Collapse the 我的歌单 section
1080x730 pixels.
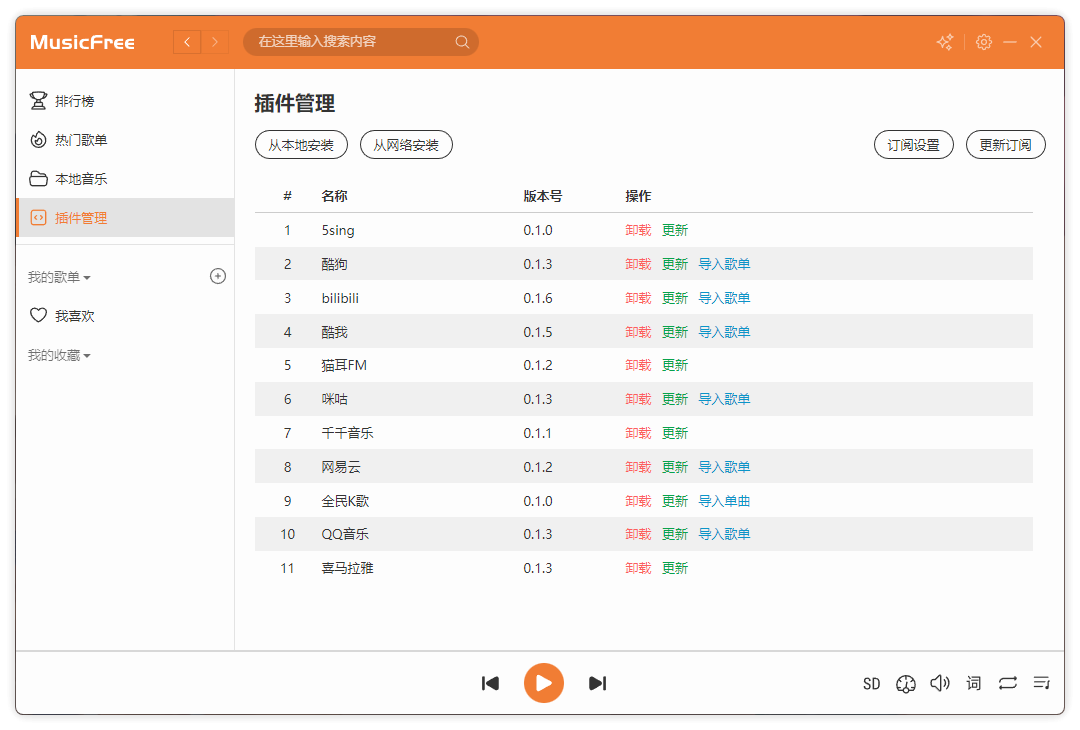tap(59, 277)
